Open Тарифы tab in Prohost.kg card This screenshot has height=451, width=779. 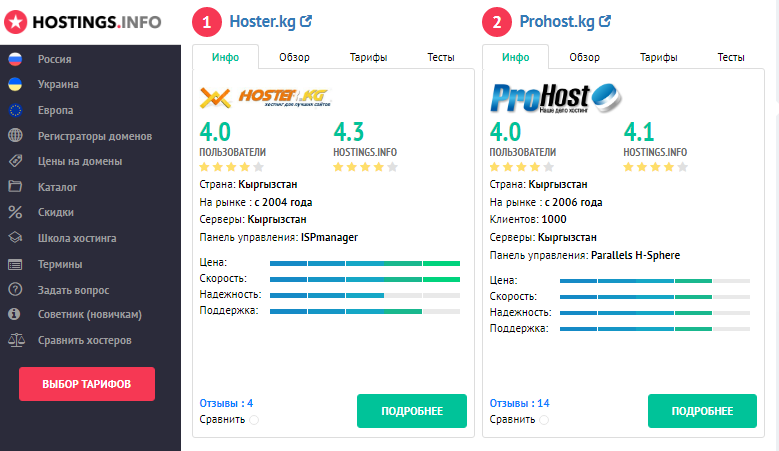click(x=658, y=57)
